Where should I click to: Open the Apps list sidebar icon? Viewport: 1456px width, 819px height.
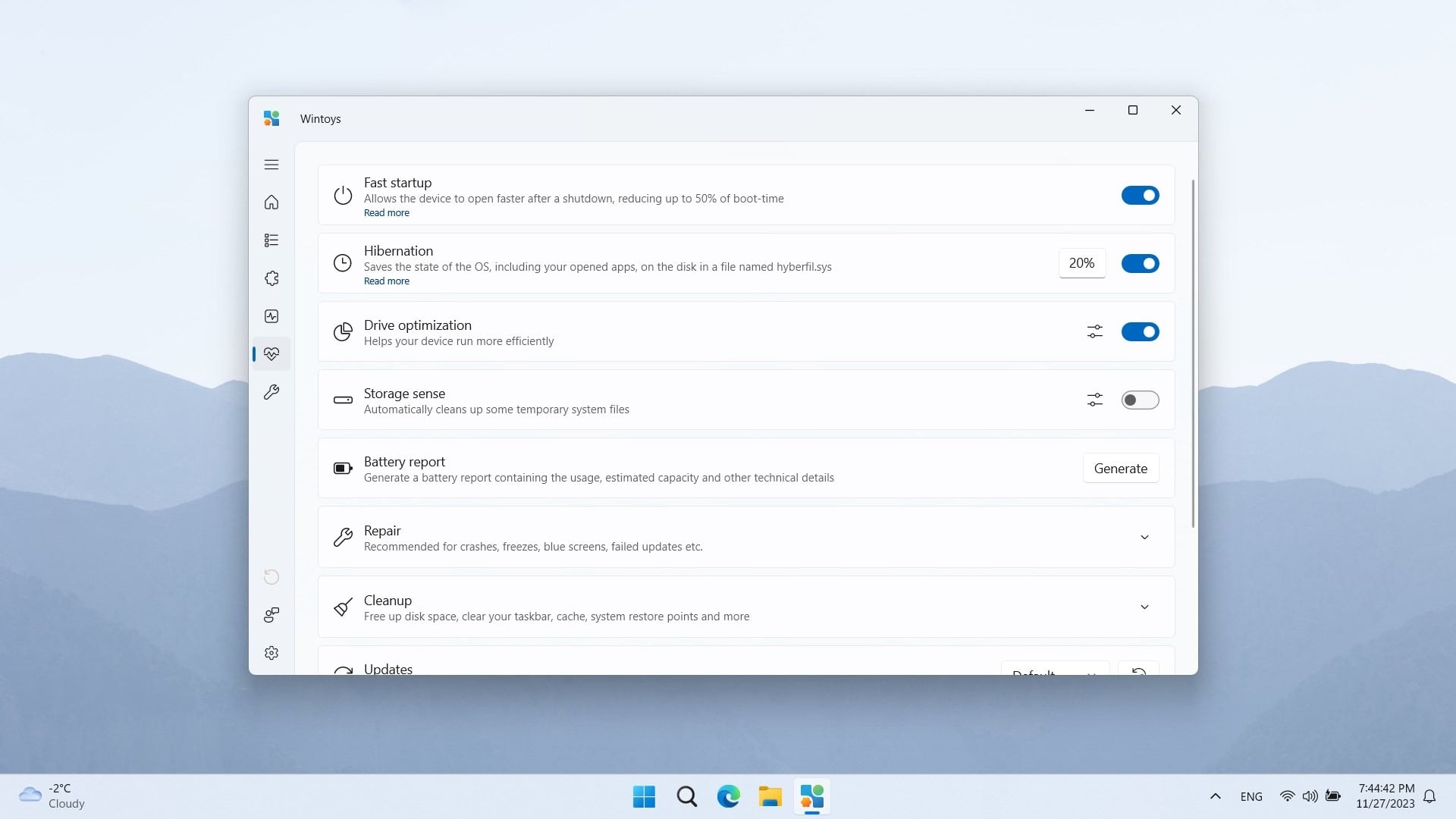[271, 240]
